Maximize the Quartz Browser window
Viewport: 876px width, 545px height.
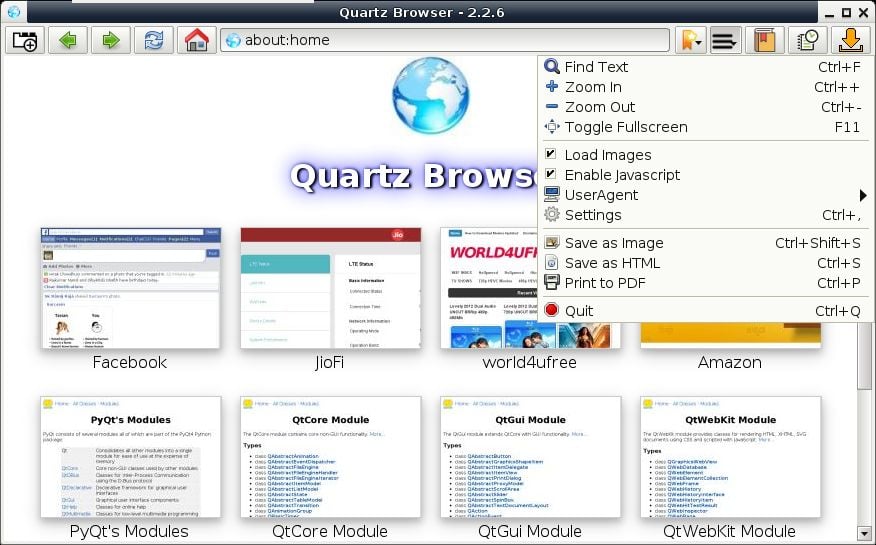(x=846, y=12)
